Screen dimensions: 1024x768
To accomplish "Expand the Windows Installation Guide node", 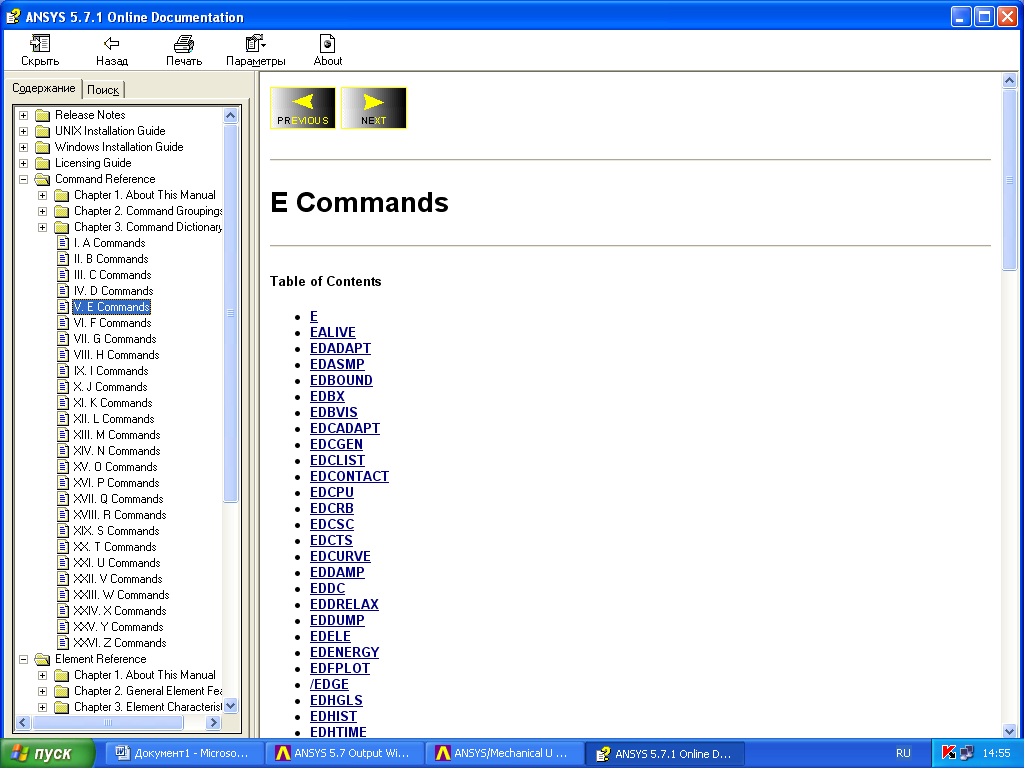I will tap(24, 147).
